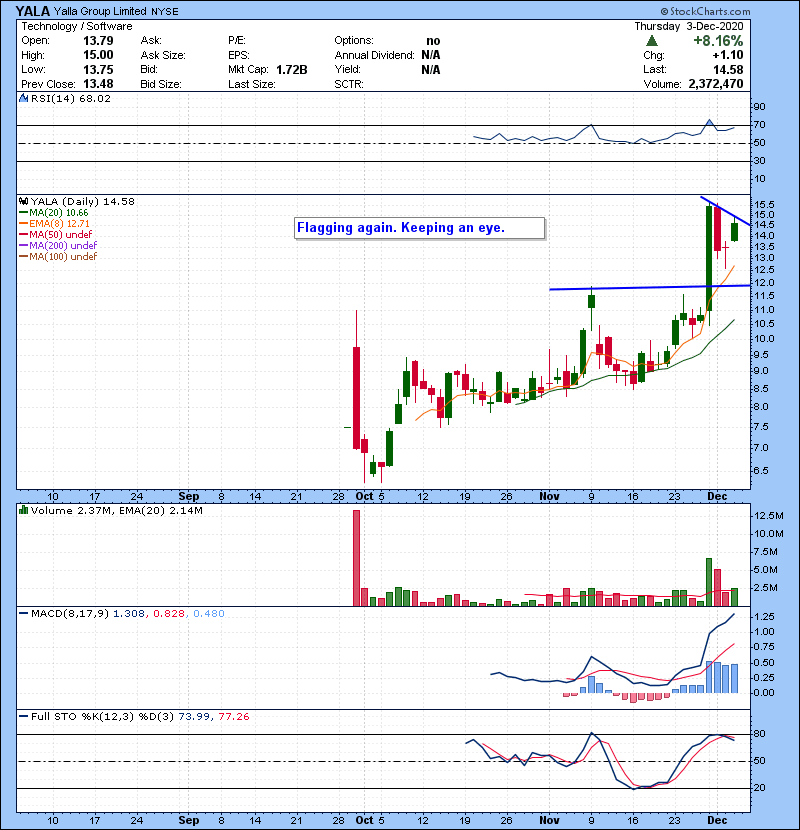The width and height of the screenshot is (800, 830).
Task: Click the MACD(8,17,9) indicator label
Action: 70,614
